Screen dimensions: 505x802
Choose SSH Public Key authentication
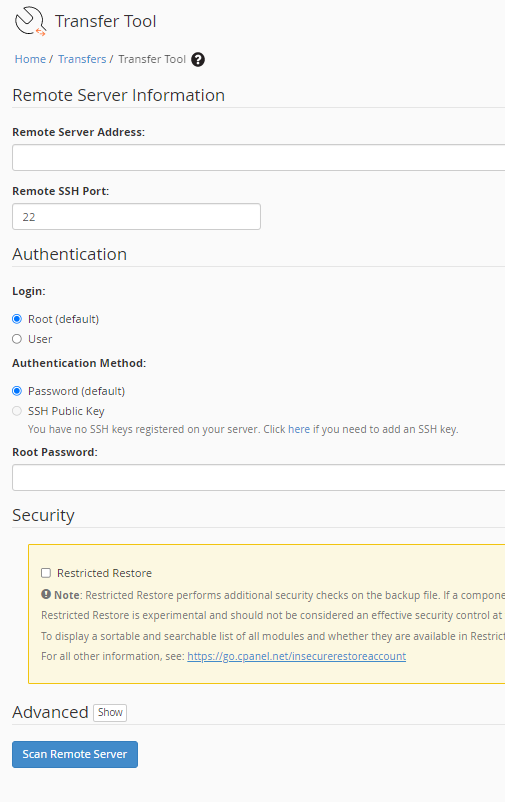coord(17,411)
